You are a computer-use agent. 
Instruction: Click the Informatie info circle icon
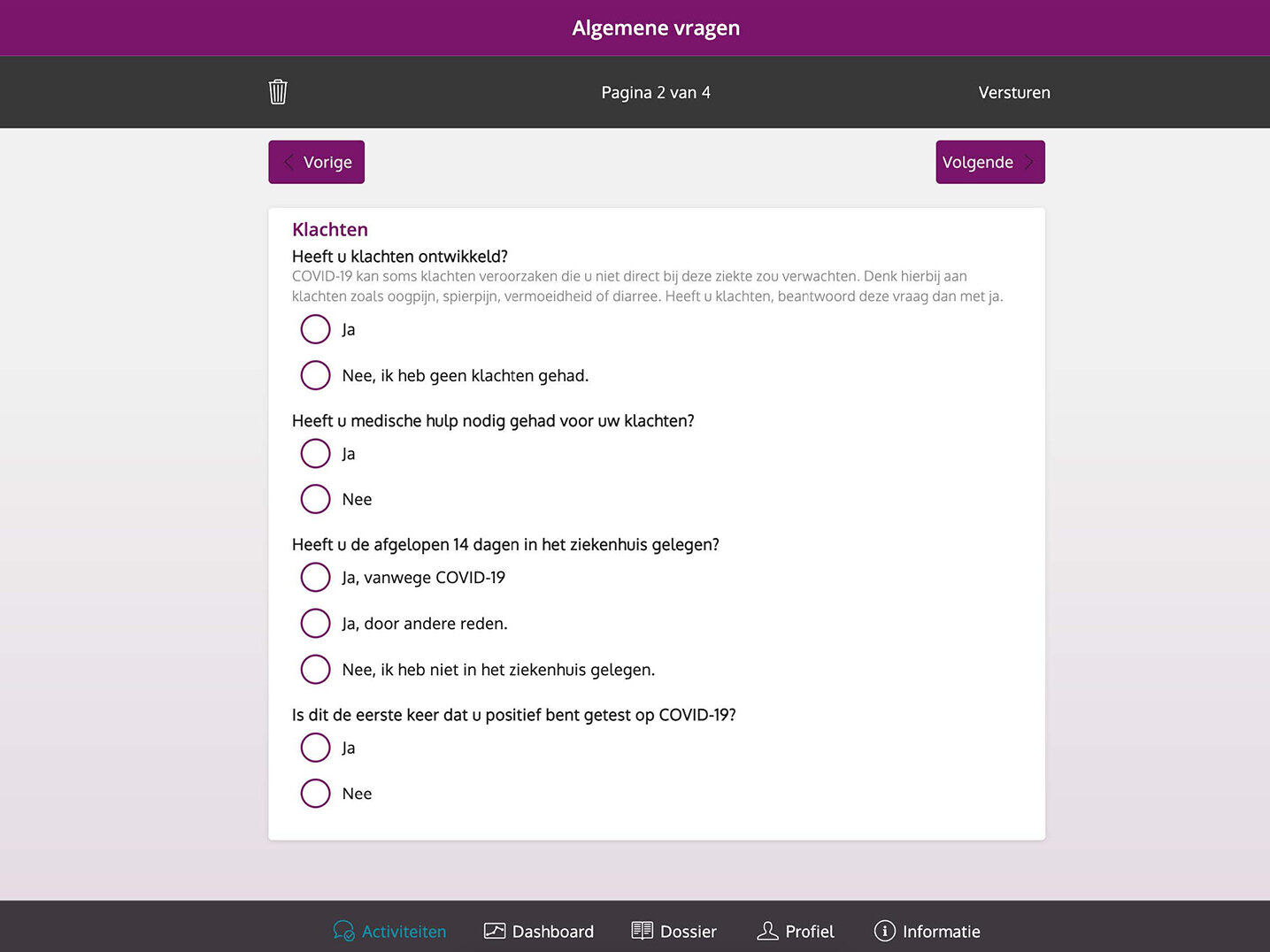[x=884, y=931]
